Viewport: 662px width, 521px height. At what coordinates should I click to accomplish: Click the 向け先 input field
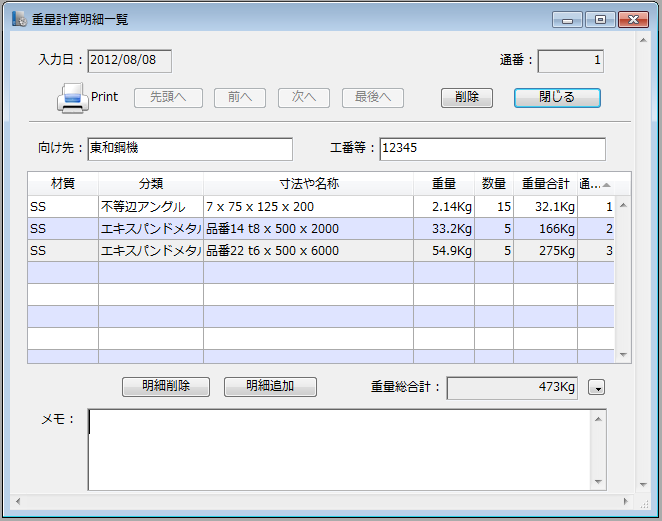(x=189, y=148)
